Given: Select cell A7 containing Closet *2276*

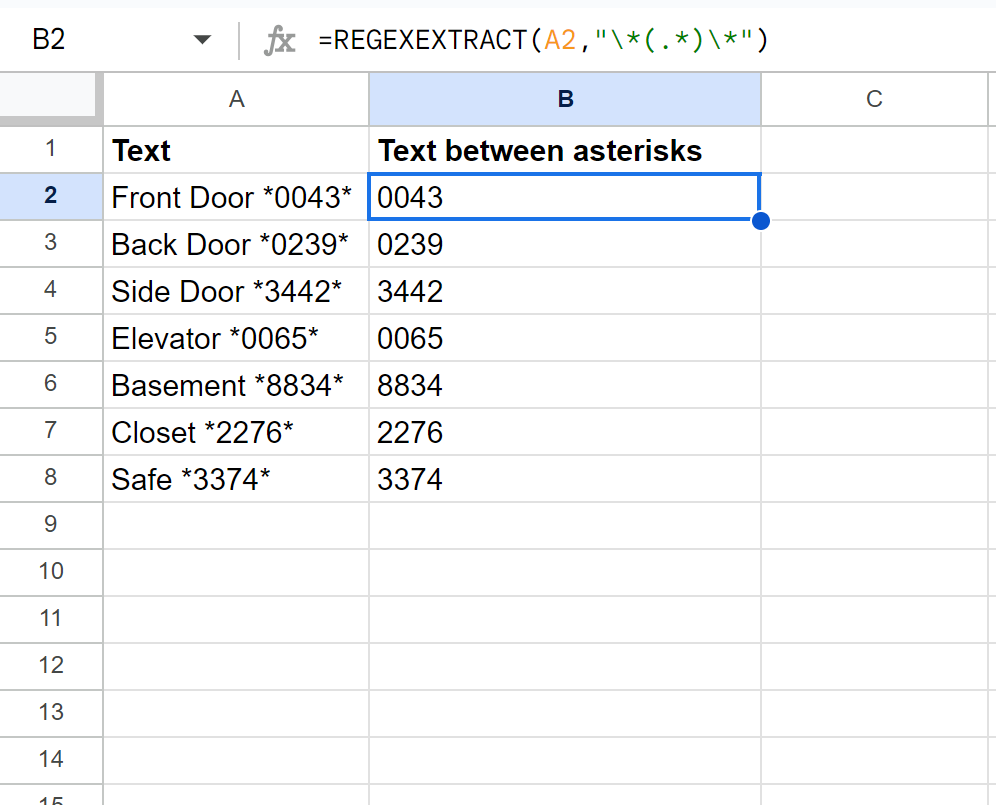Looking at the screenshot, I should [236, 432].
